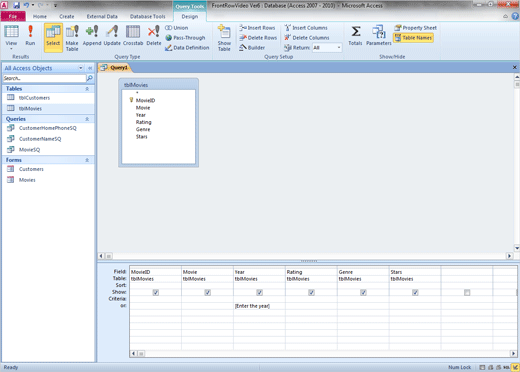This screenshot has height=372, width=520.
Task: Open MovieSQ query
Action: [48, 150]
